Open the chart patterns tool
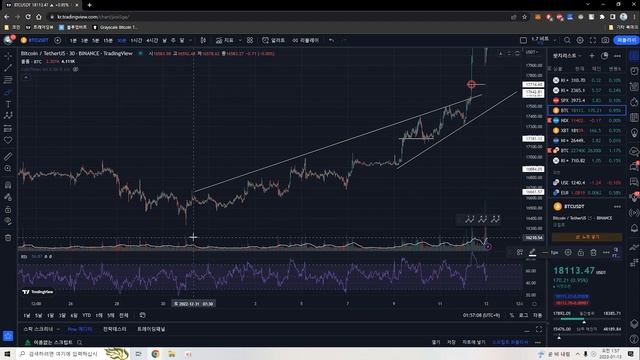 (x=8, y=116)
